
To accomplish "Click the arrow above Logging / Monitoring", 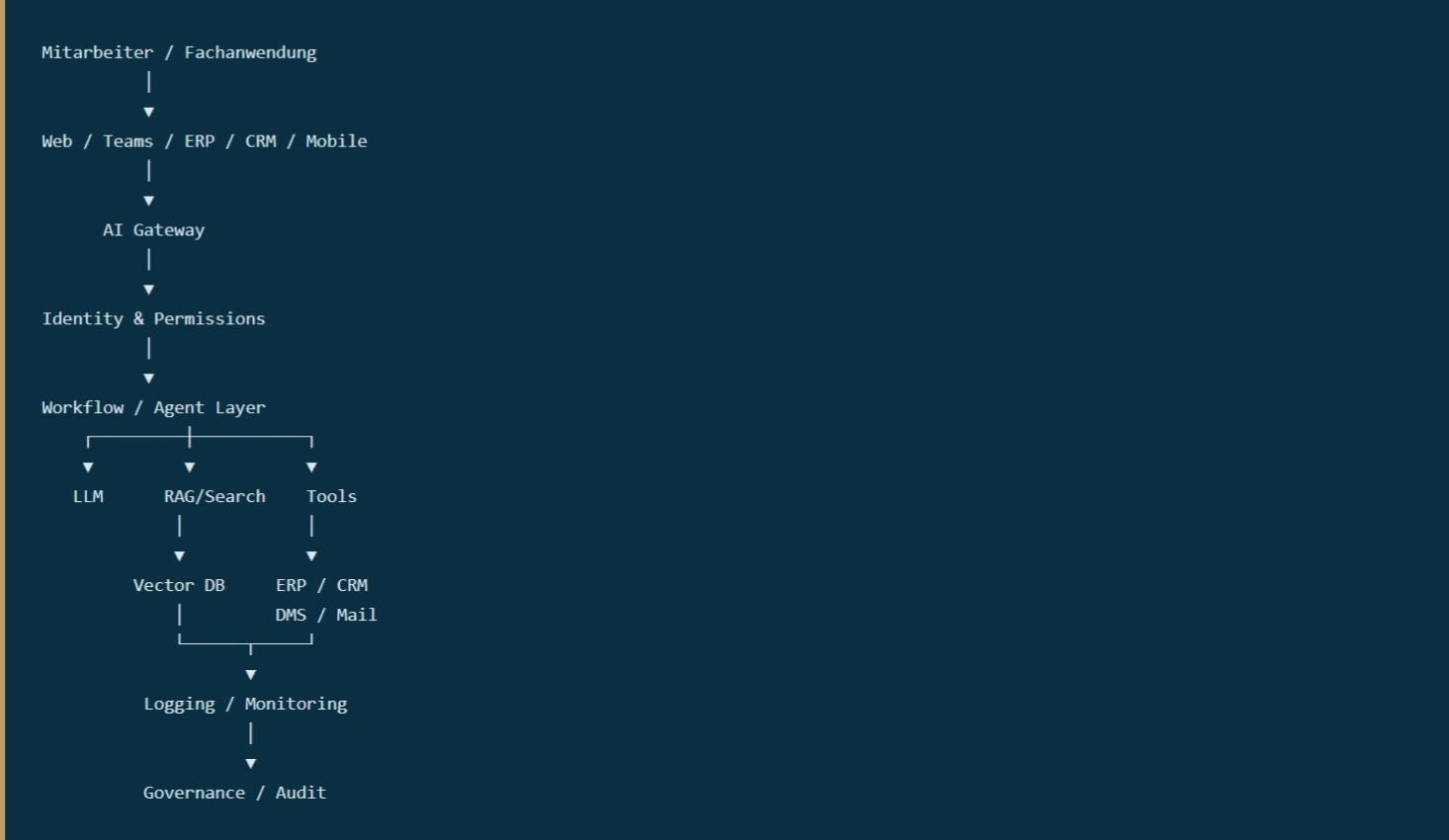I will click(x=251, y=675).
